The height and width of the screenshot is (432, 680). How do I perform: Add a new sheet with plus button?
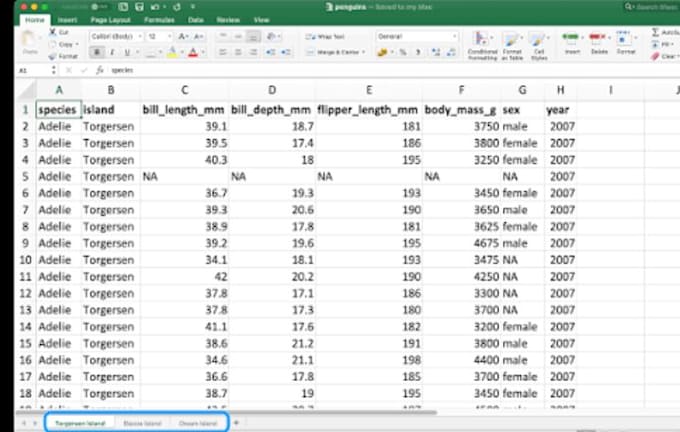pyautogui.click(x=236, y=422)
